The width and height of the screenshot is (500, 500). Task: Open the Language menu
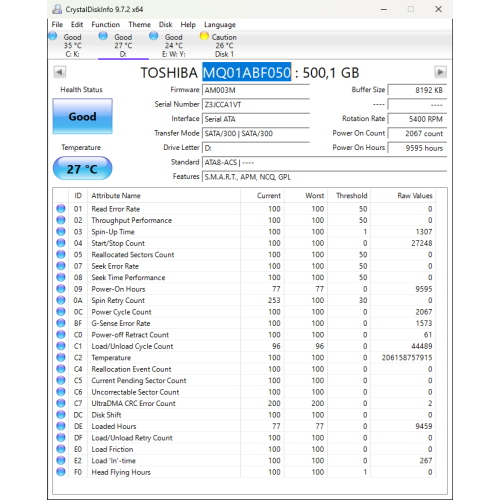(220, 25)
